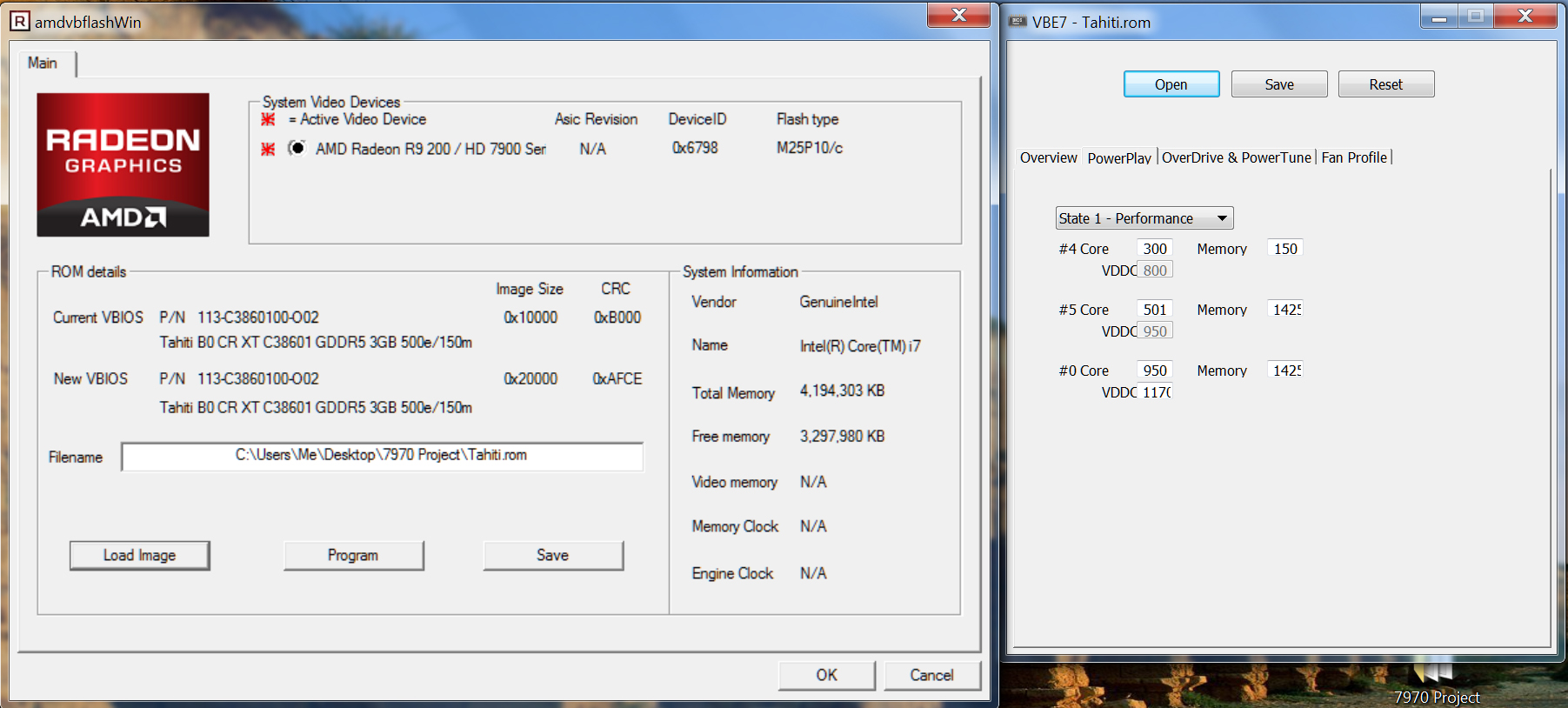The width and height of the screenshot is (1568, 708).
Task: Click the Open button in VBE7
Action: click(1171, 84)
